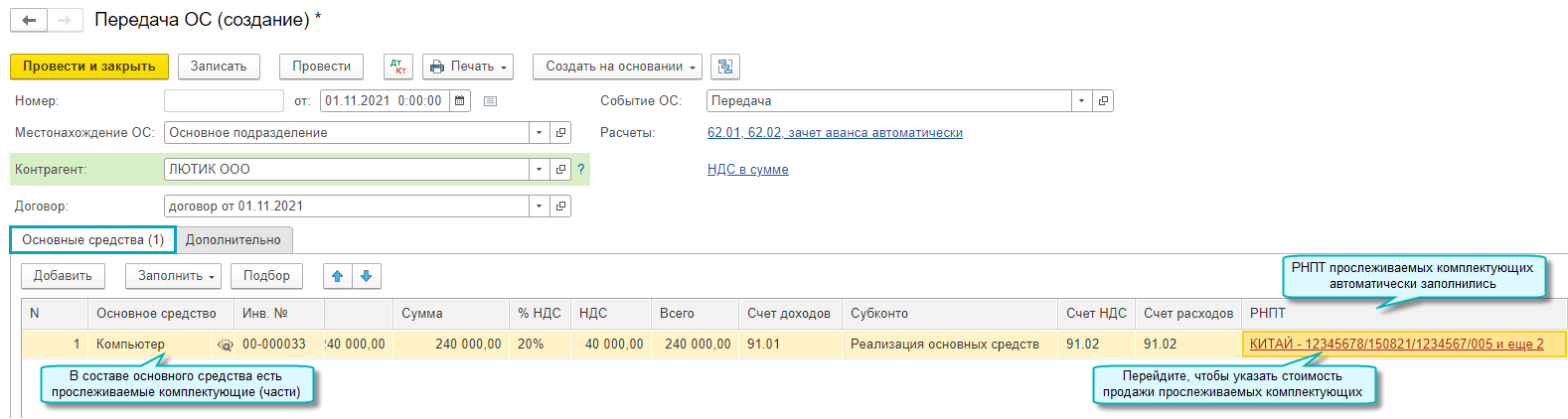
Task: Expand the Событие ОС dropdown
Action: coord(1081,100)
